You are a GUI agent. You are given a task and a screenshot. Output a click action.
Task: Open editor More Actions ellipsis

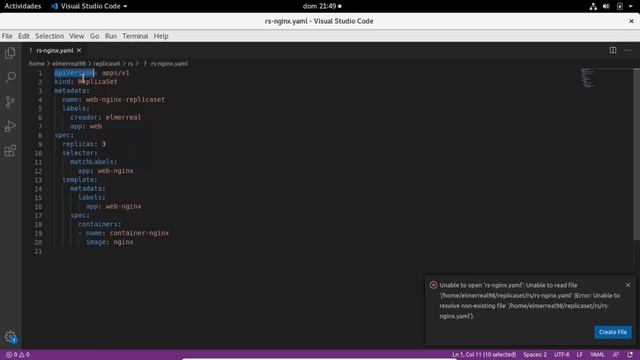click(x=628, y=50)
